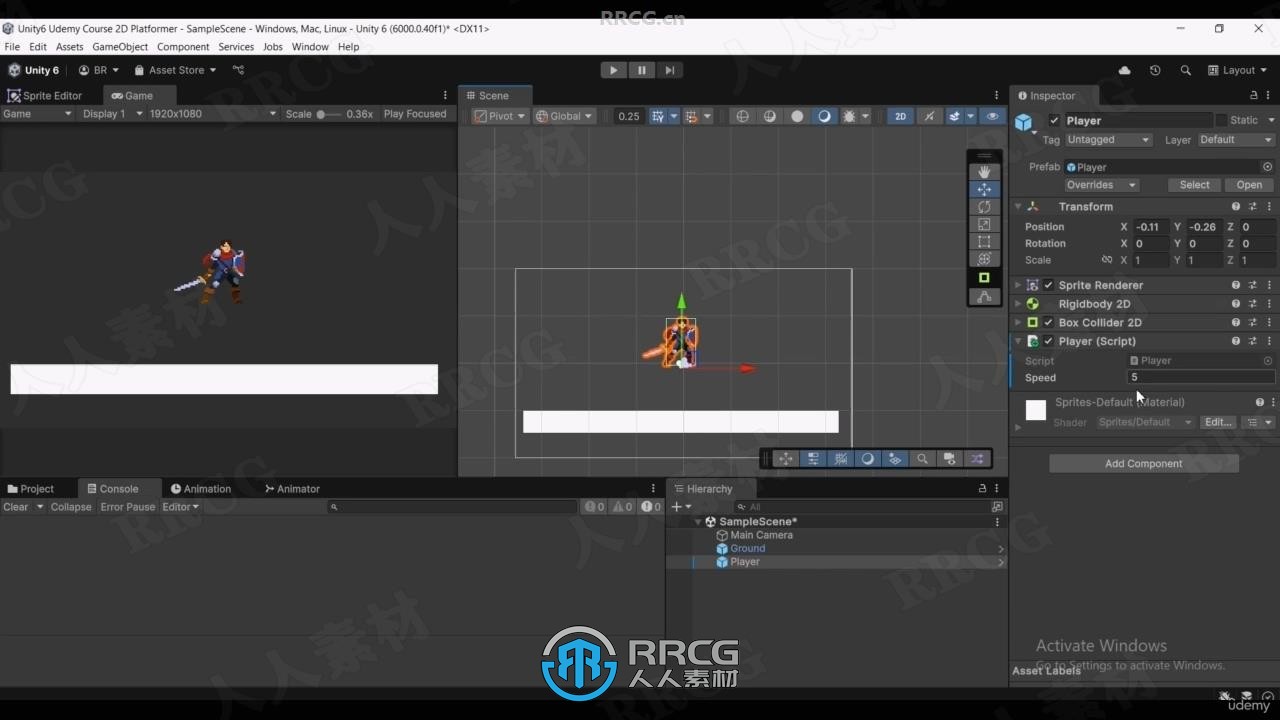Open the Layer Default dropdown
Image resolution: width=1280 pixels, height=720 pixels.
[1236, 140]
